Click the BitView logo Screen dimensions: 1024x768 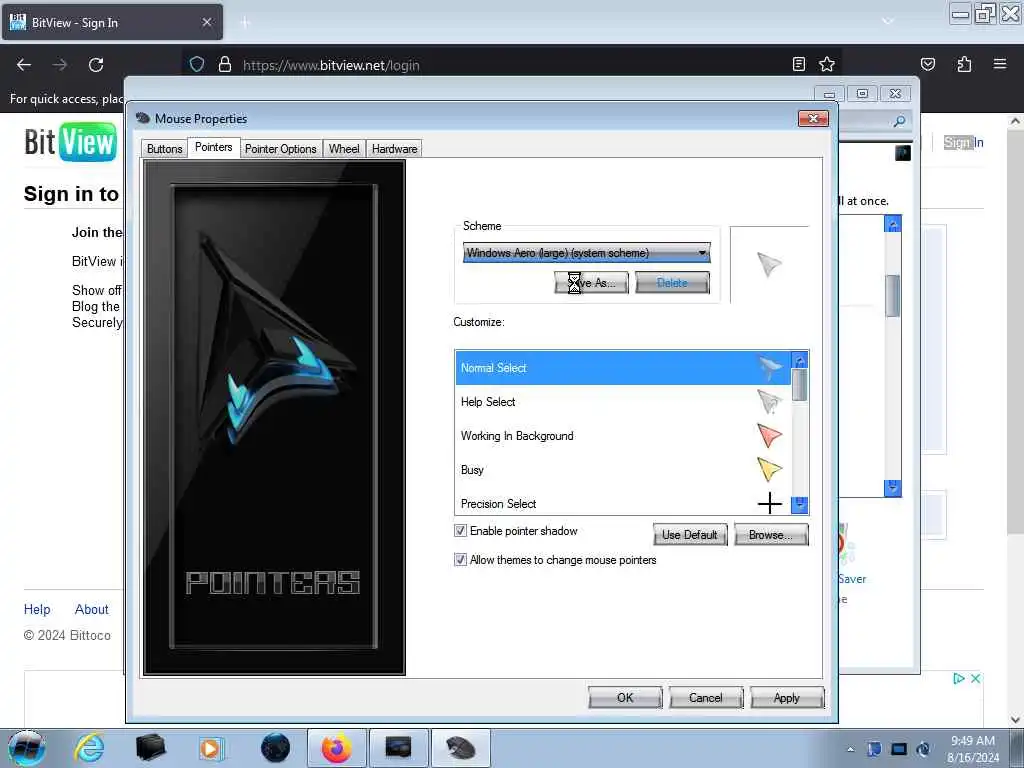coord(71,142)
